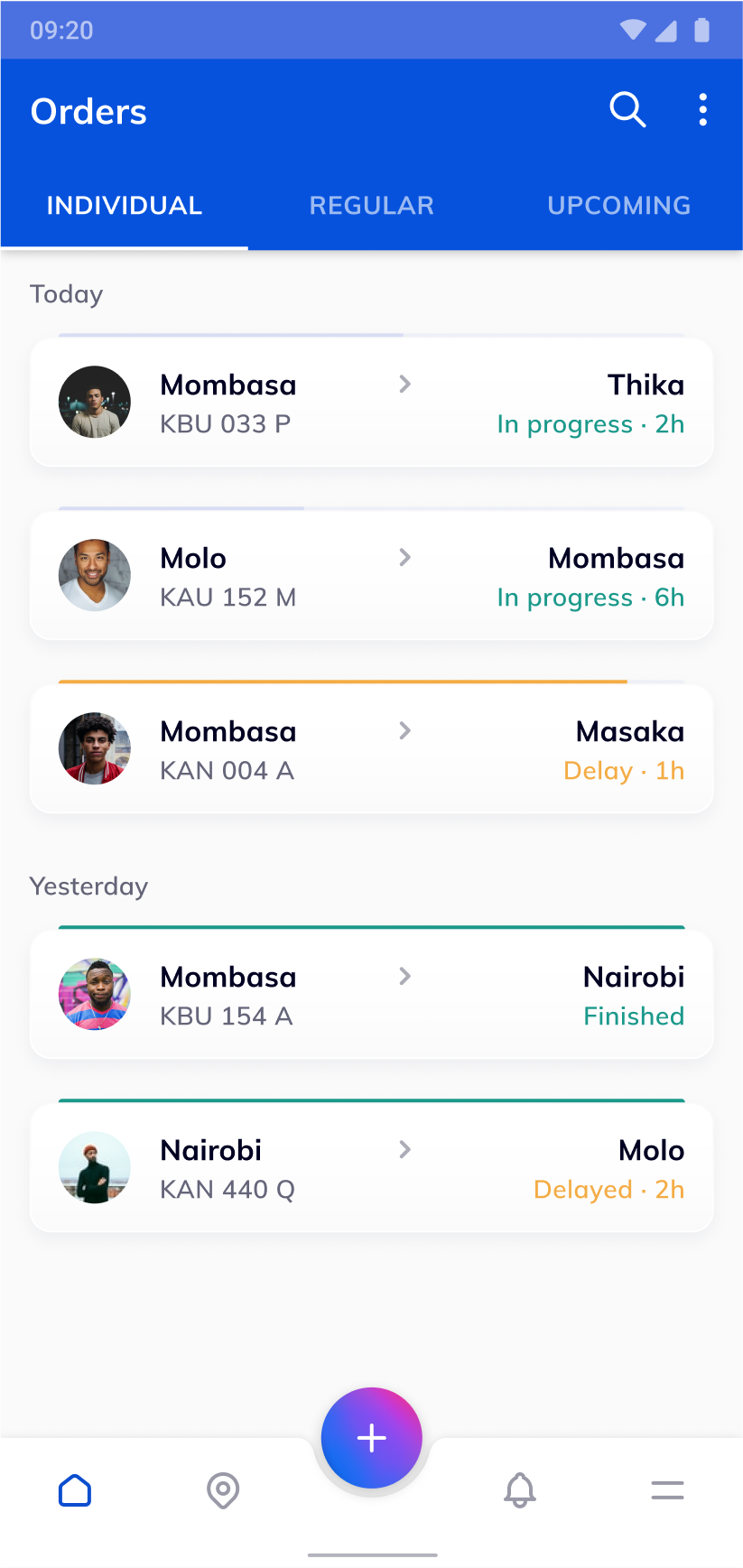This screenshot has width=743, height=1568.
Task: Expand the Molo to Mombasa order chevron
Action: click(x=405, y=558)
